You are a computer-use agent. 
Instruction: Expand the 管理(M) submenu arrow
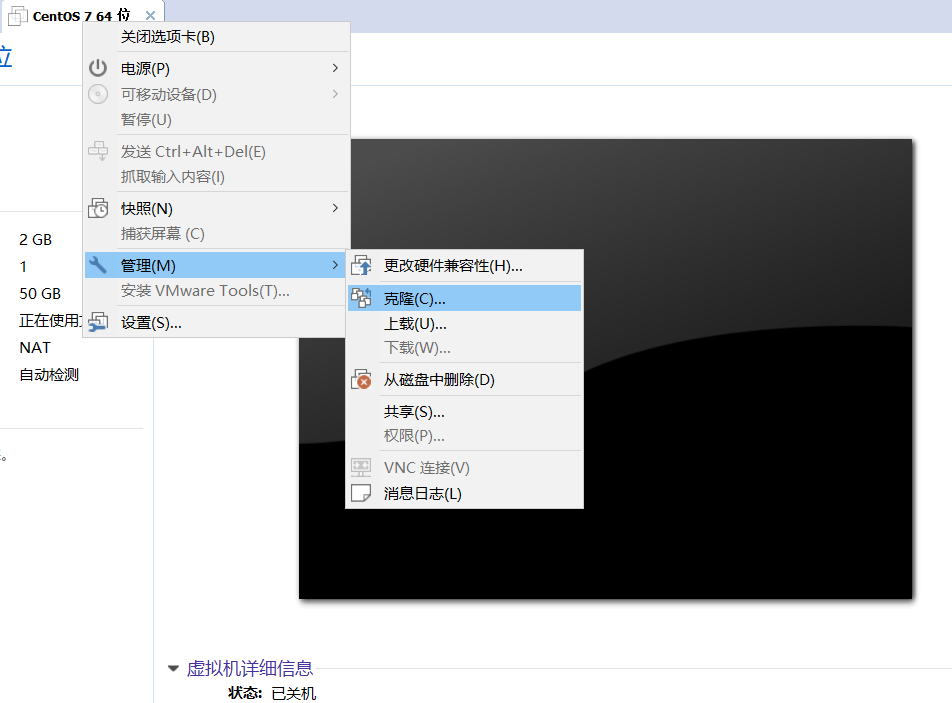pos(335,265)
